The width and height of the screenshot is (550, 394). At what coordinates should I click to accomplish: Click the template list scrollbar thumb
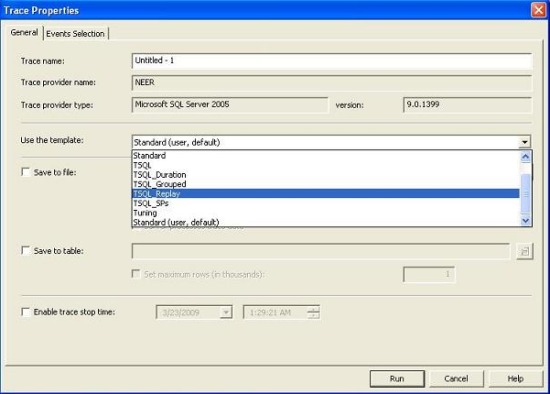point(525,193)
